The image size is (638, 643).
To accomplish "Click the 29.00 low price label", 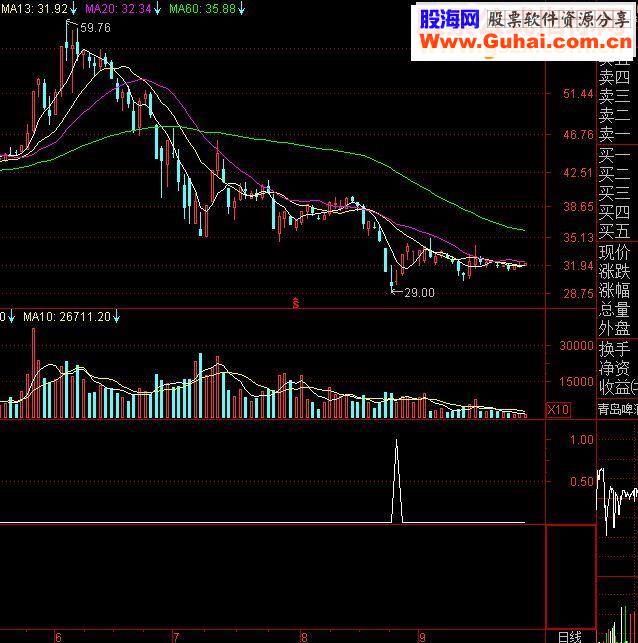I will click(x=419, y=292).
